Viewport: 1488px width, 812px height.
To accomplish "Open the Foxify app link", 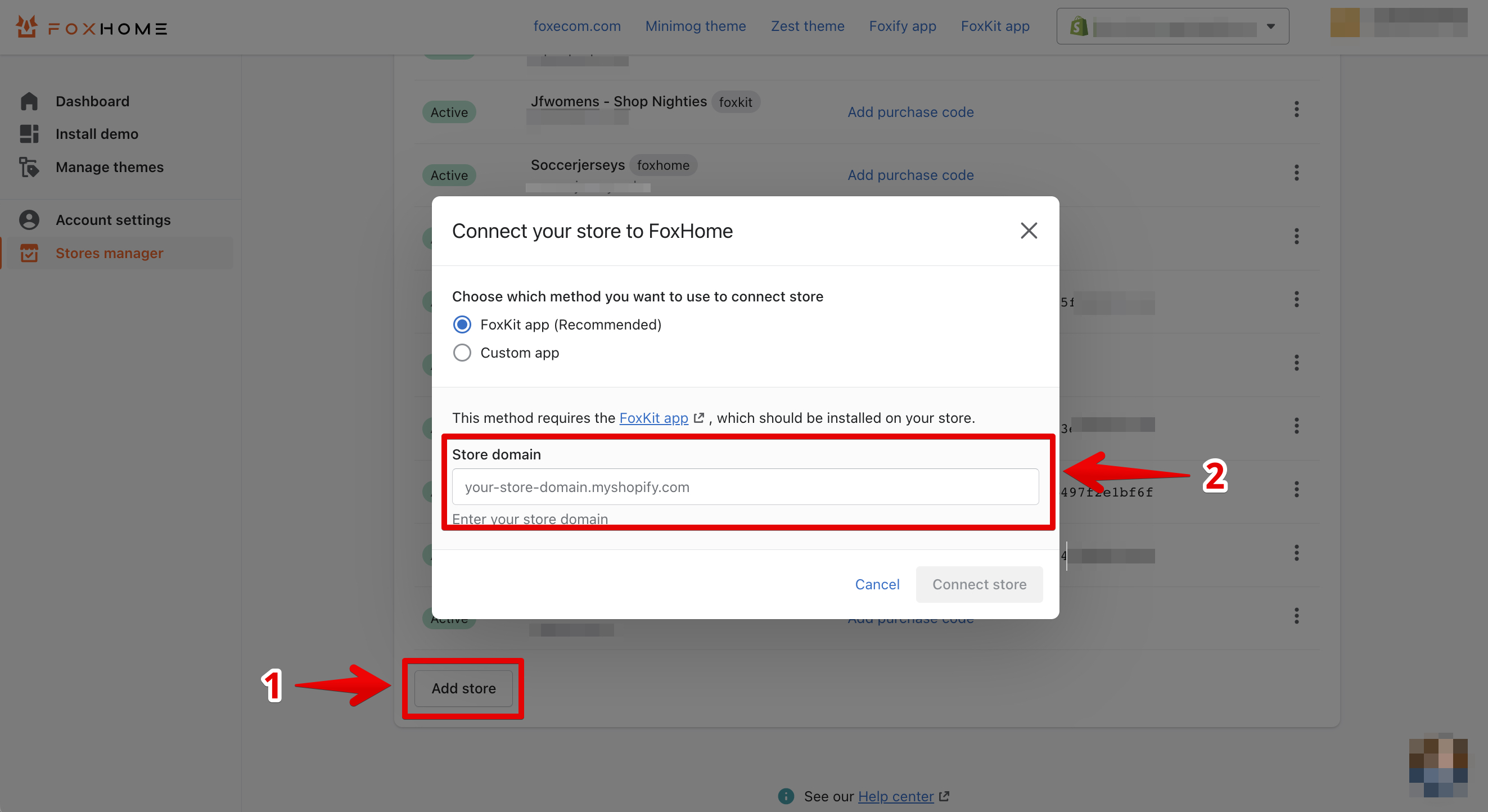I will (x=902, y=26).
